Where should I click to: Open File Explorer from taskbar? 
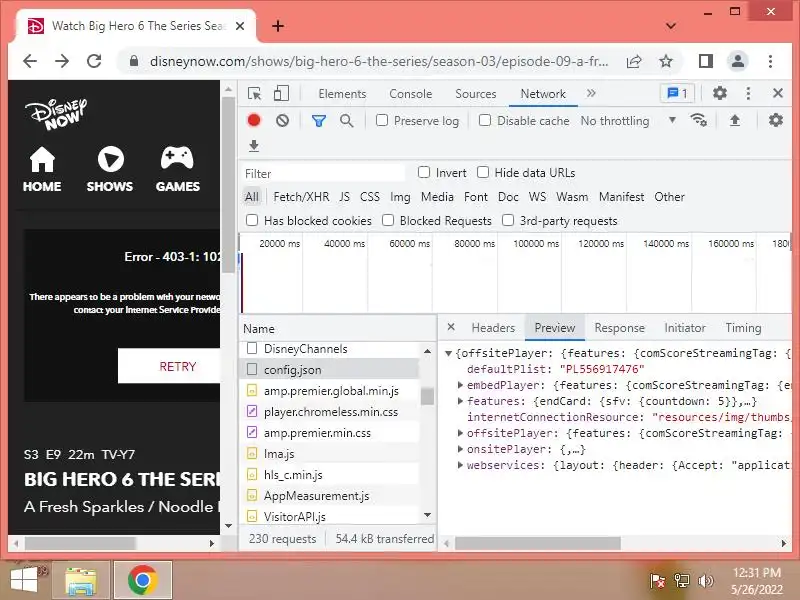tap(81, 580)
